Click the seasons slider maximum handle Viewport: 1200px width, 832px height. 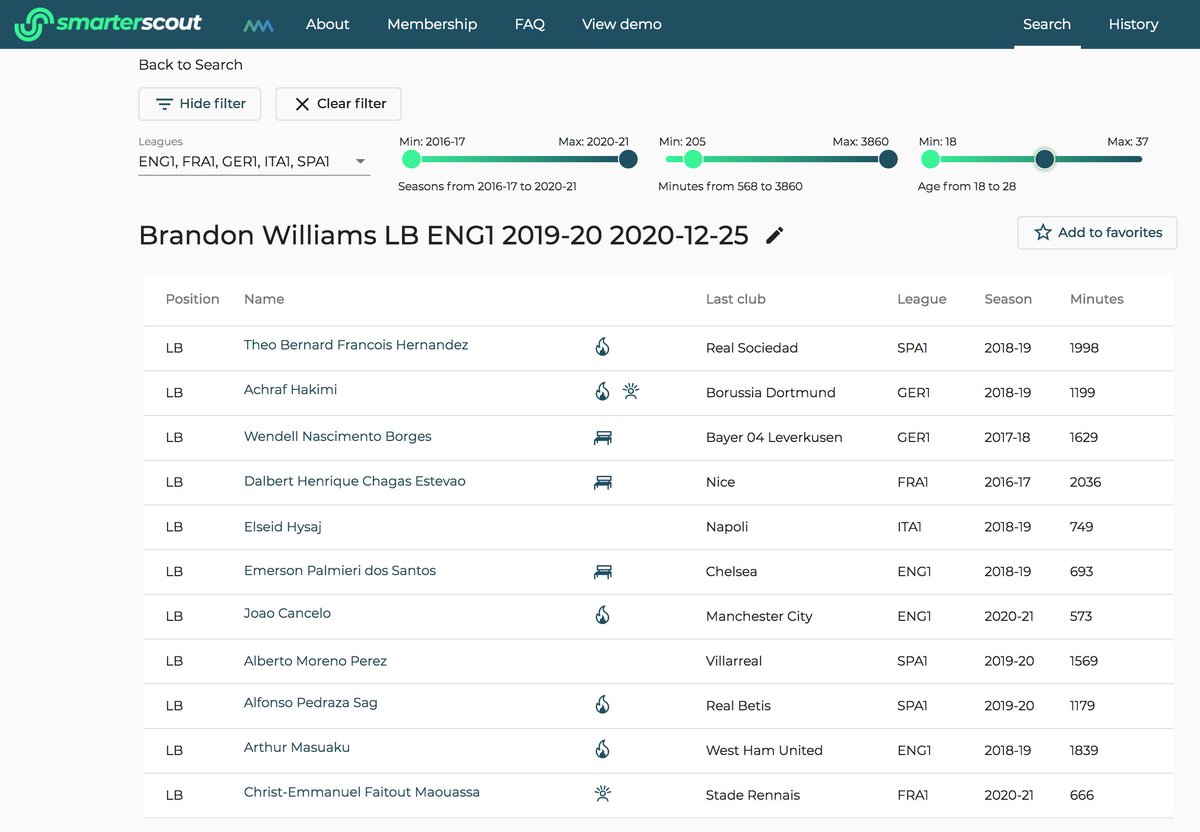[x=628, y=159]
